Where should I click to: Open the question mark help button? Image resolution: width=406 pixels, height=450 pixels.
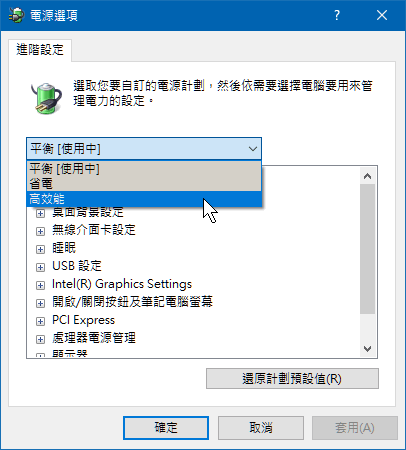(337, 15)
